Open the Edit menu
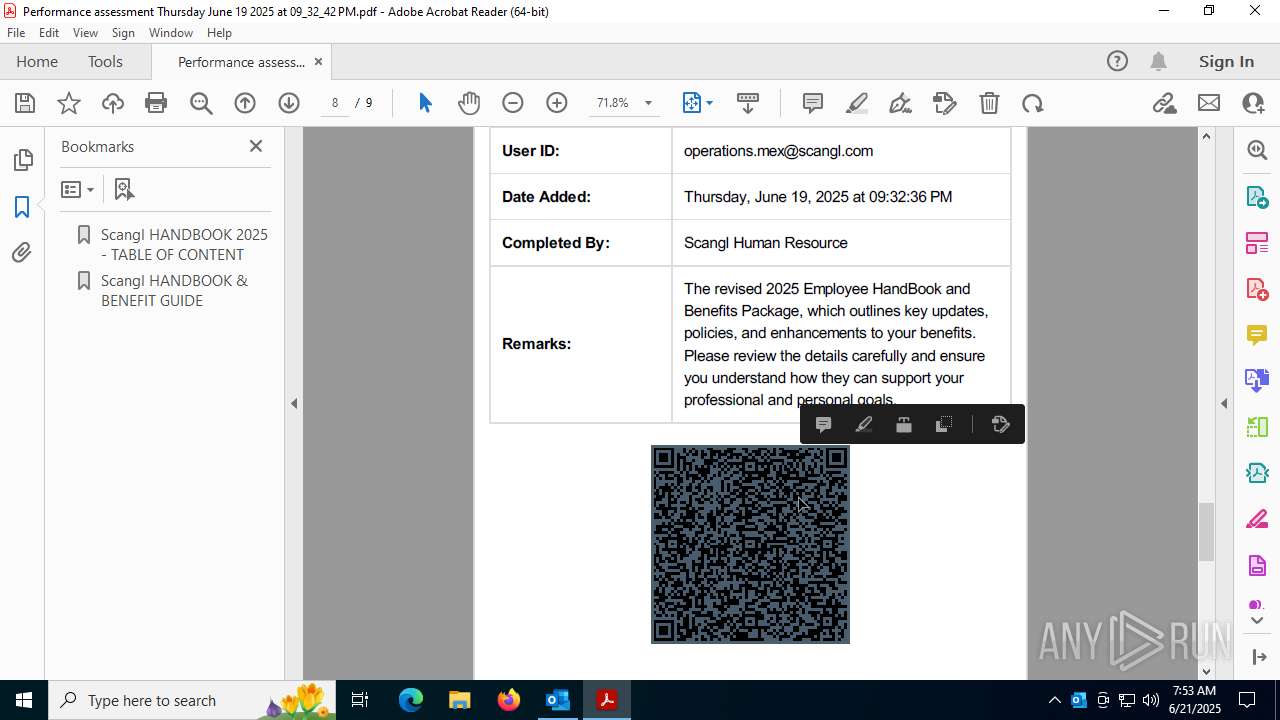The height and width of the screenshot is (720, 1280). click(x=49, y=32)
